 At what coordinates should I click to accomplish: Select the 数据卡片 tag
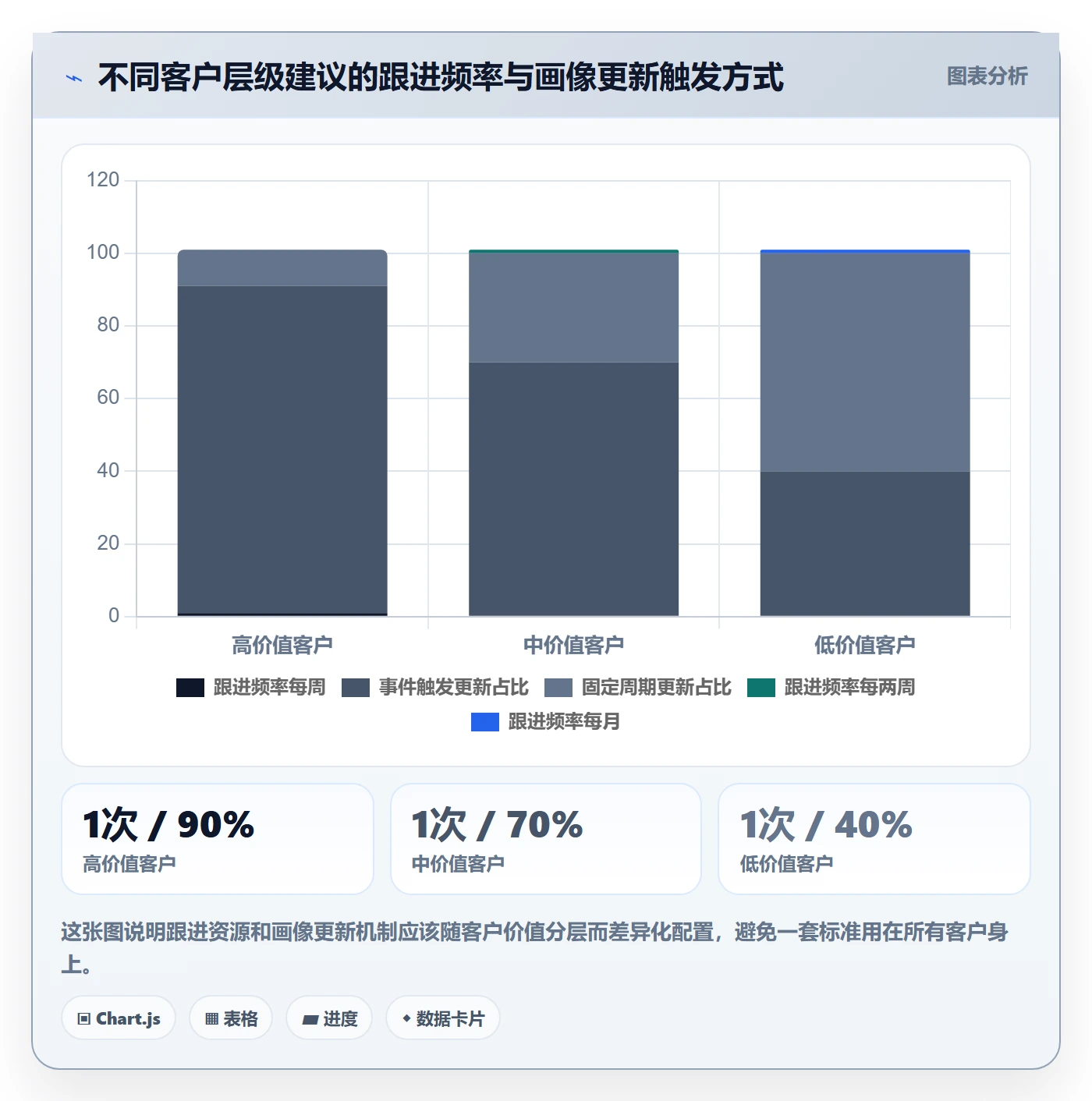[443, 1018]
